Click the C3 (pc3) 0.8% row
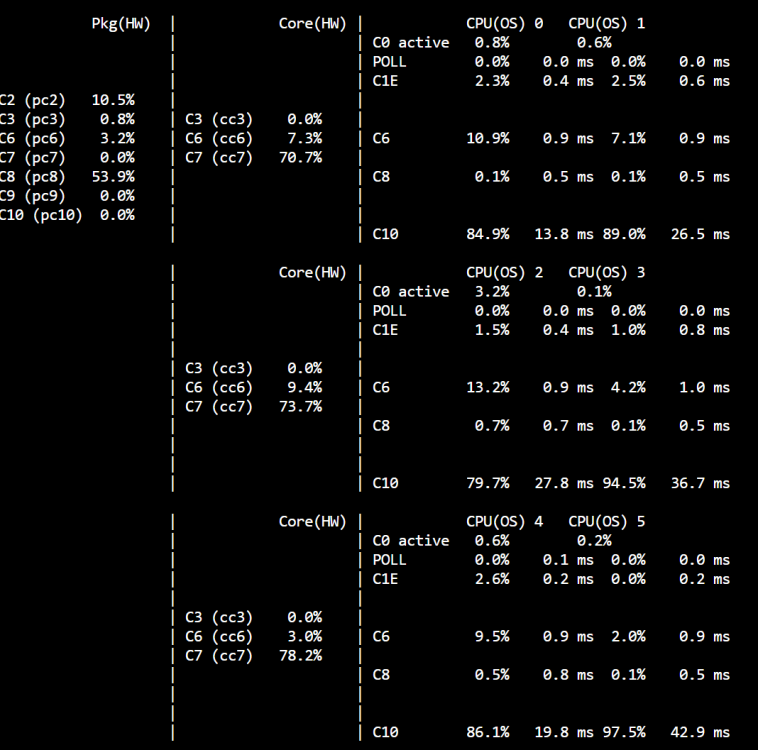The height and width of the screenshot is (750, 758). click(x=67, y=119)
